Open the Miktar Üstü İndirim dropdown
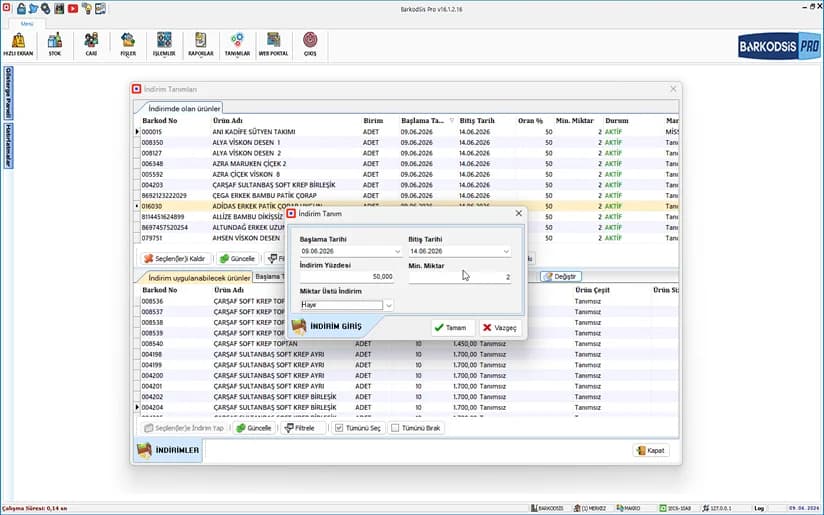The height and width of the screenshot is (515, 824). tap(388, 305)
